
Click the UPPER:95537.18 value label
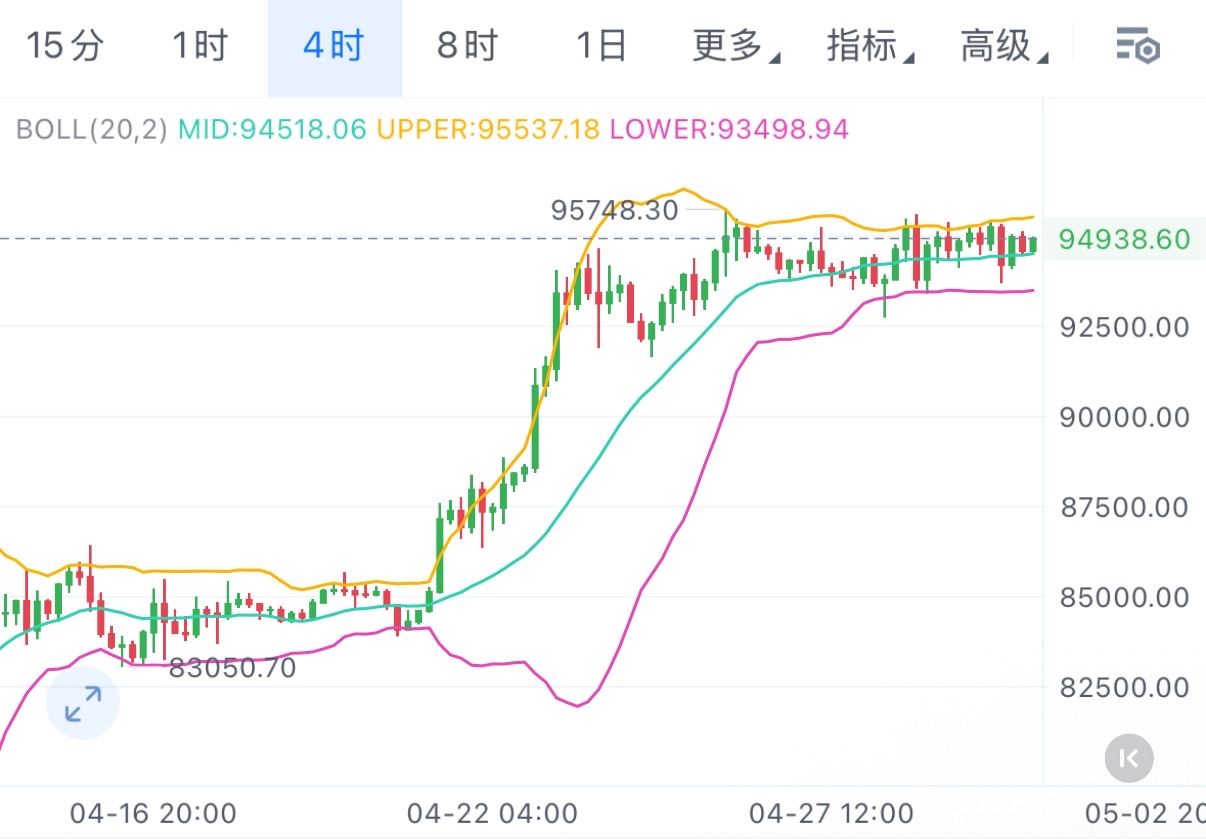(x=488, y=129)
